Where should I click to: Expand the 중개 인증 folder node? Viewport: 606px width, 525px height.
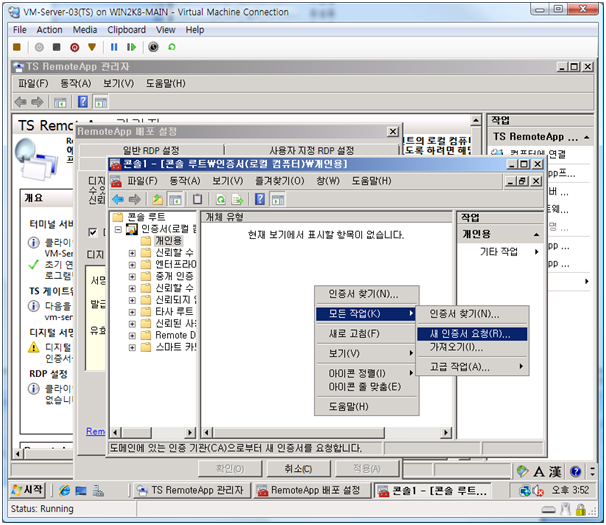click(x=132, y=277)
